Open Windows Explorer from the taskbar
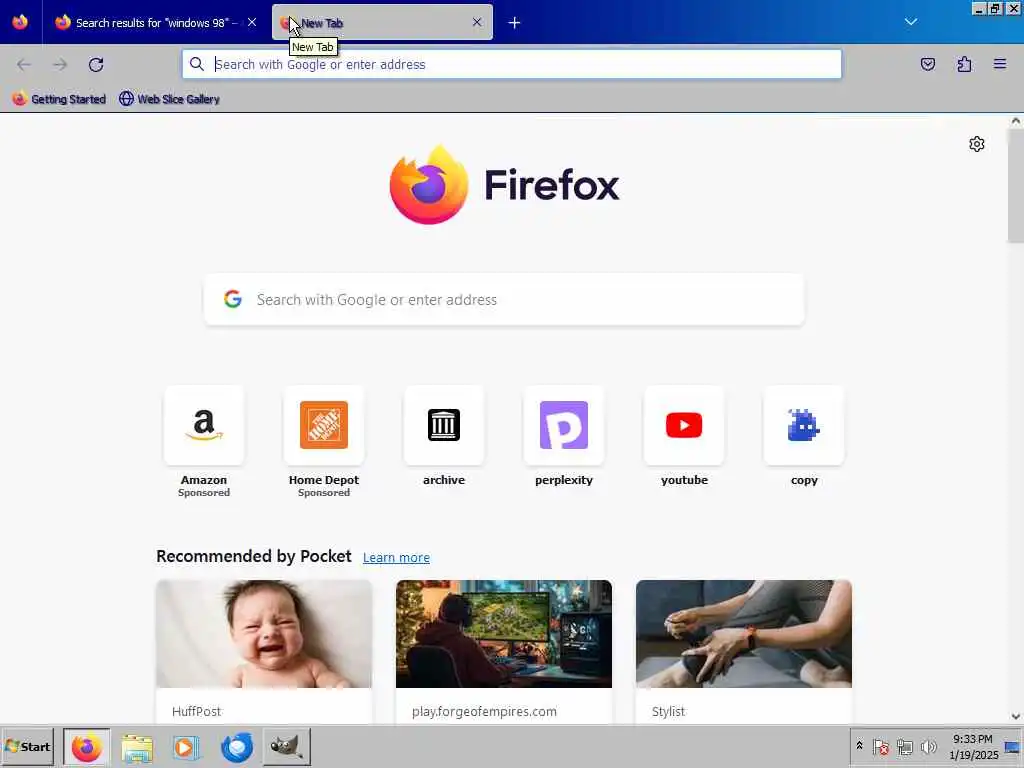 (x=136, y=746)
